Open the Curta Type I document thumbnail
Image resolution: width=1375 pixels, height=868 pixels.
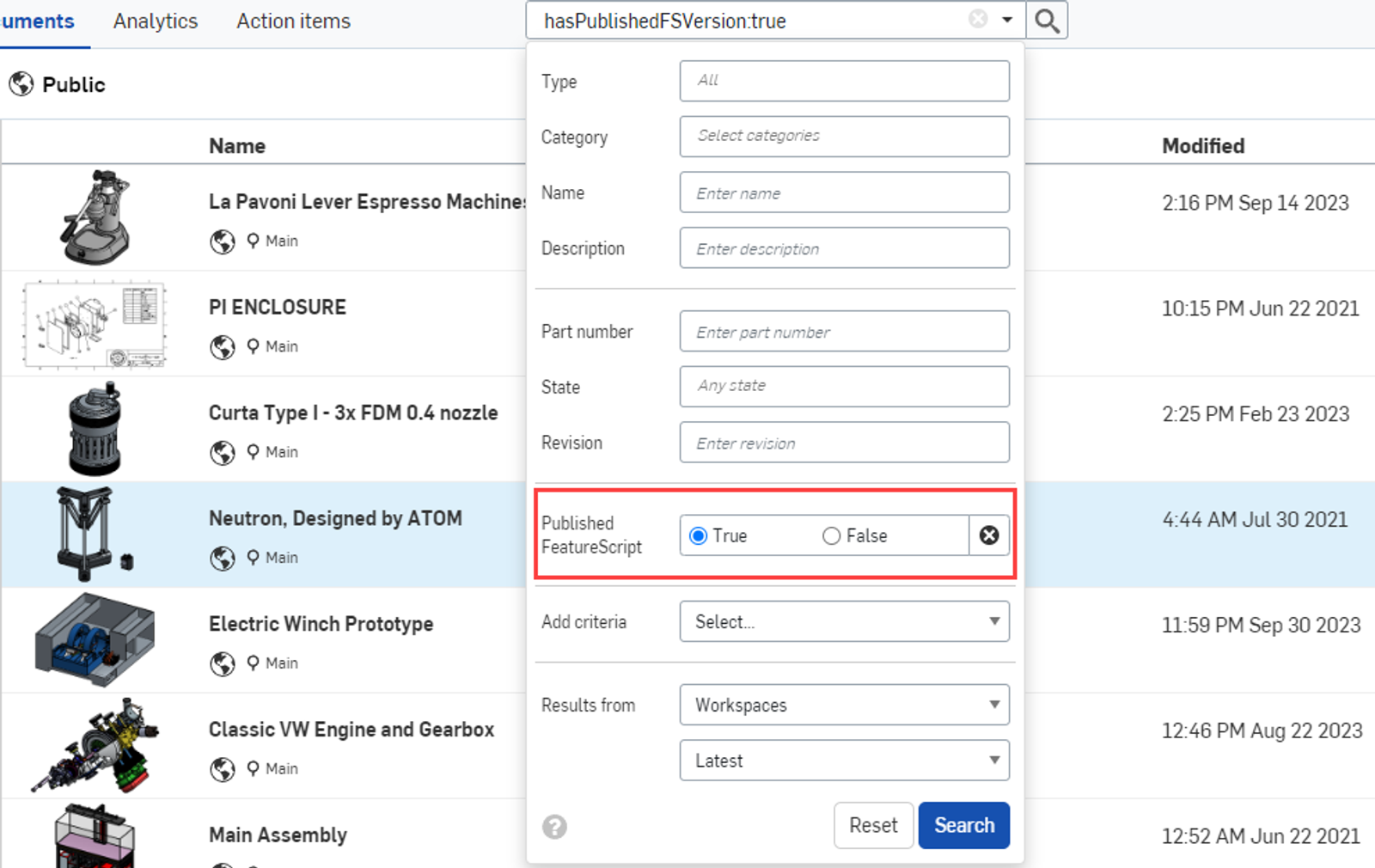tap(95, 429)
